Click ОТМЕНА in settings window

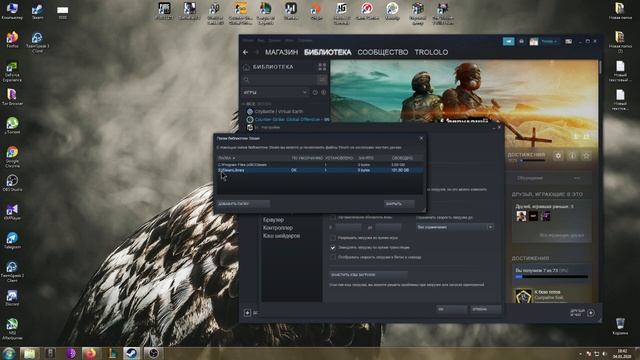point(485,309)
